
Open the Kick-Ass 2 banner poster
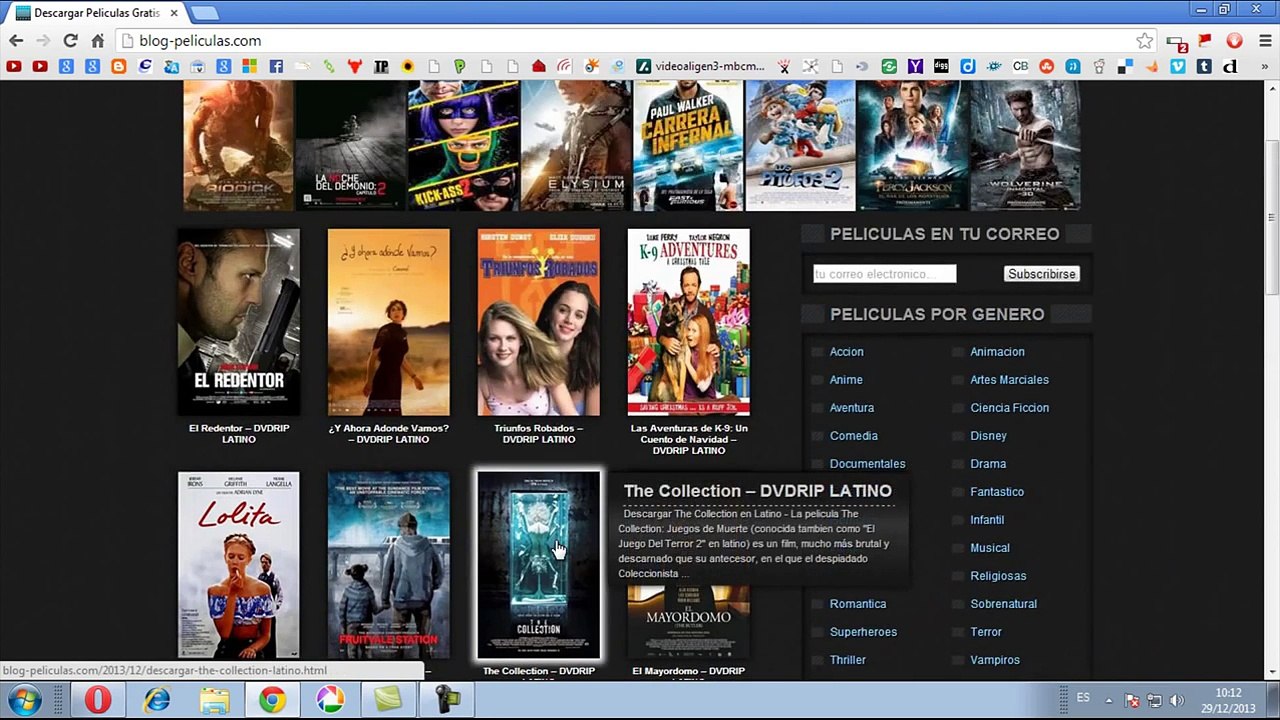(463, 145)
